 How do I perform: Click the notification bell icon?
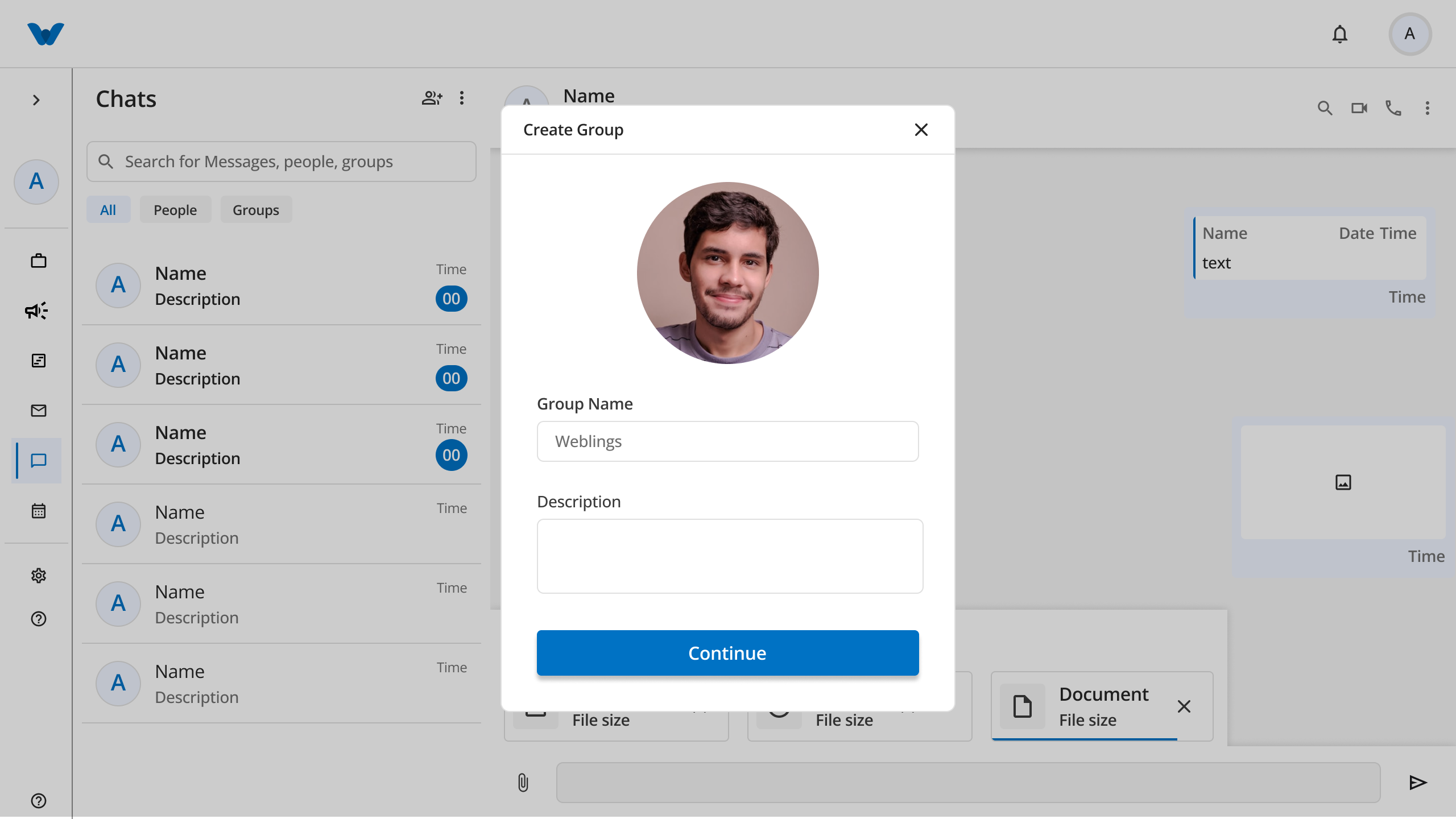(1340, 34)
